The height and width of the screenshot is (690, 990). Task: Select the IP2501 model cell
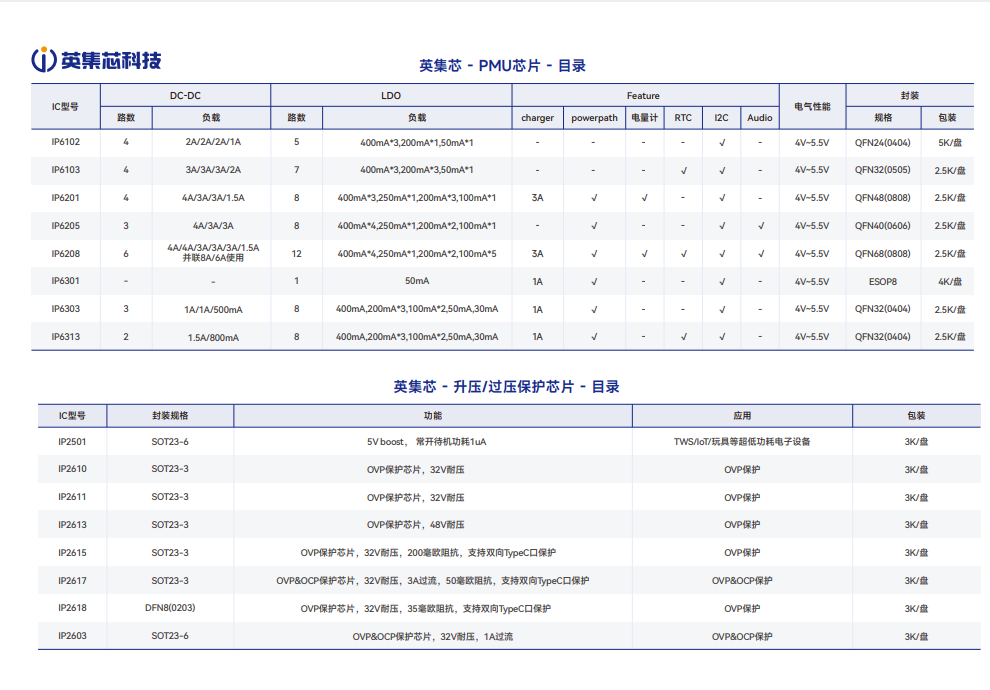(72, 442)
